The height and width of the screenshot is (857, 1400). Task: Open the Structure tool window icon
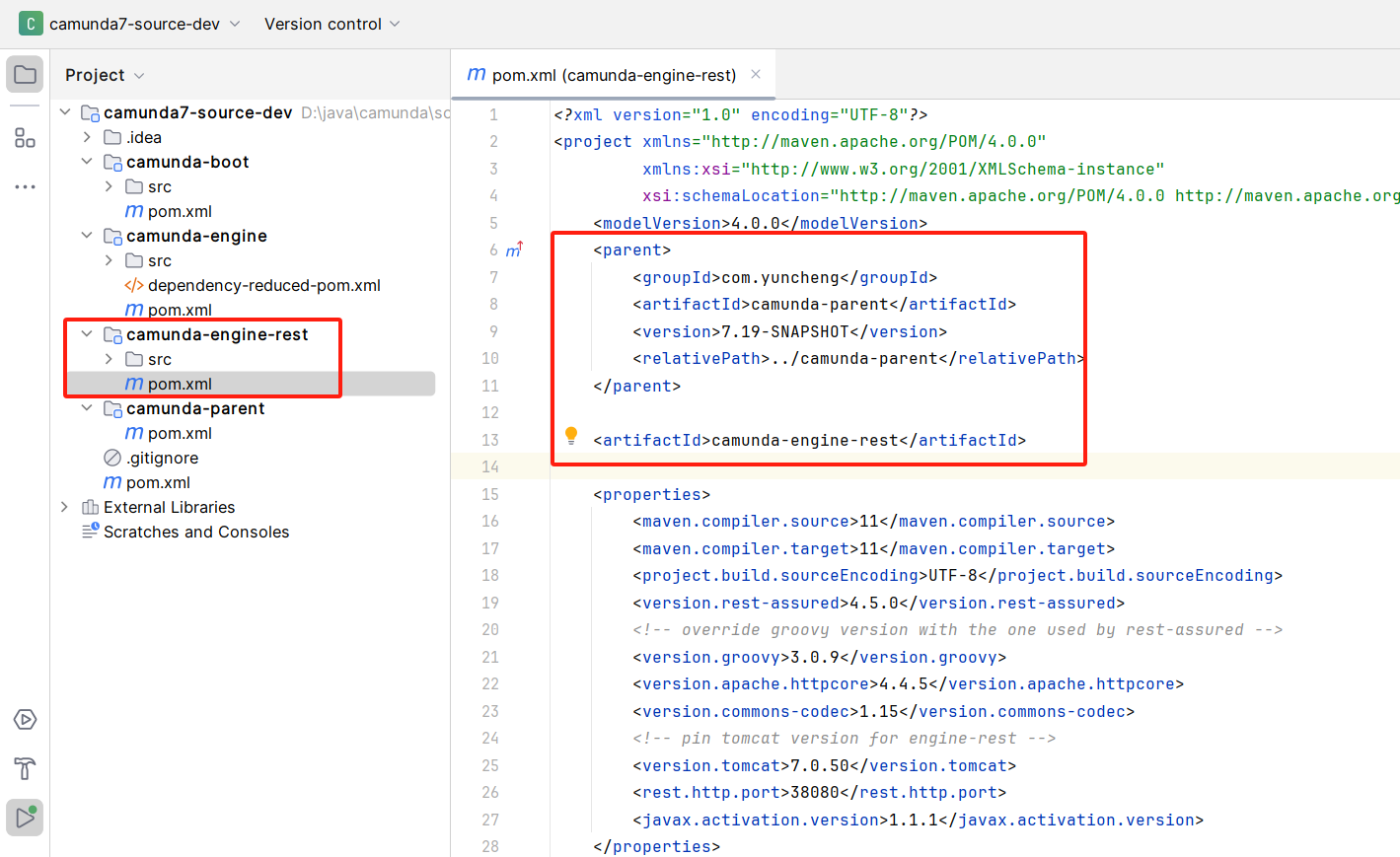pos(25,138)
